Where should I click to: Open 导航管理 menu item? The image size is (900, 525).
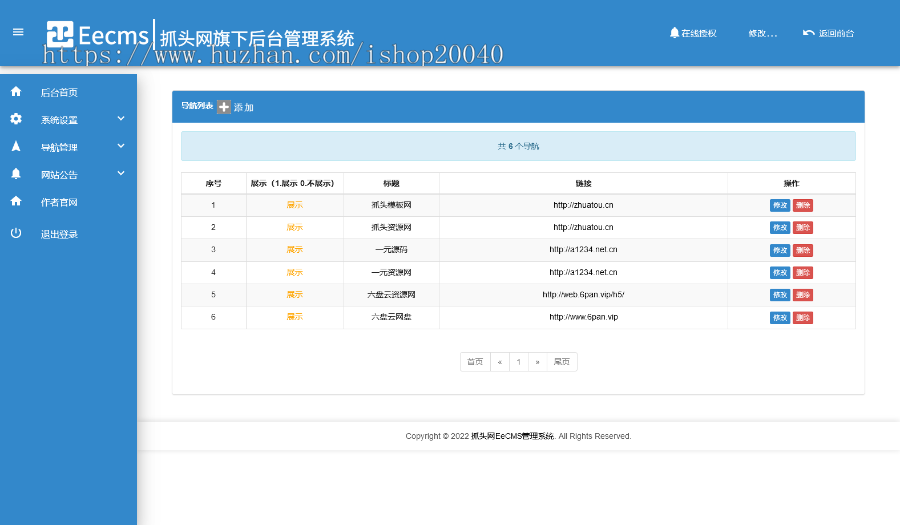pyautogui.click(x=59, y=147)
